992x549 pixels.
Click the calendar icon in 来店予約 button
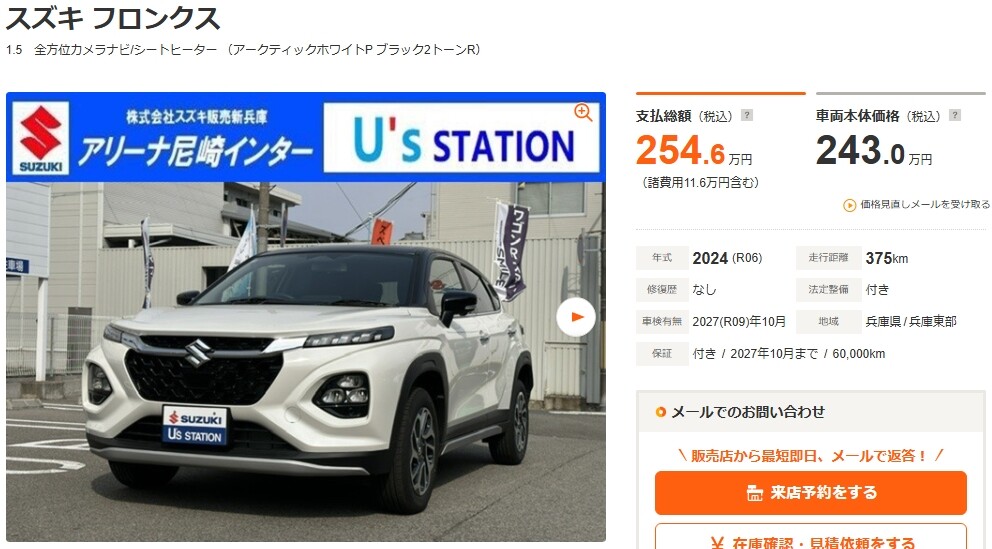pyautogui.click(x=754, y=493)
